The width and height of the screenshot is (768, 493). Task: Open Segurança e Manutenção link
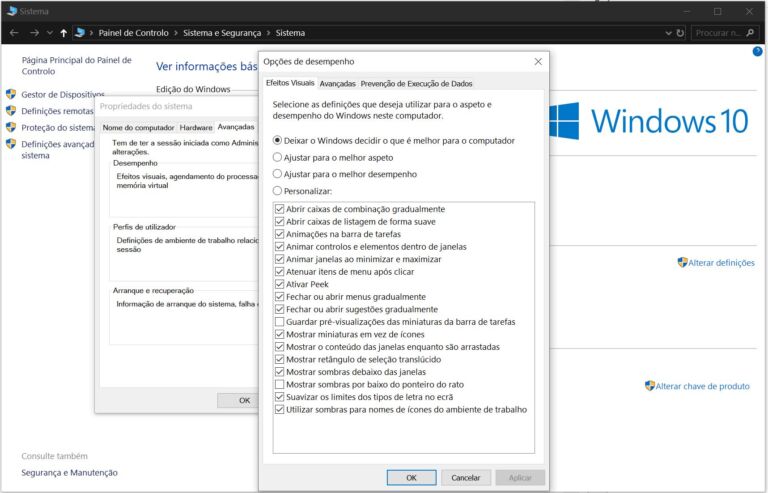(70, 472)
